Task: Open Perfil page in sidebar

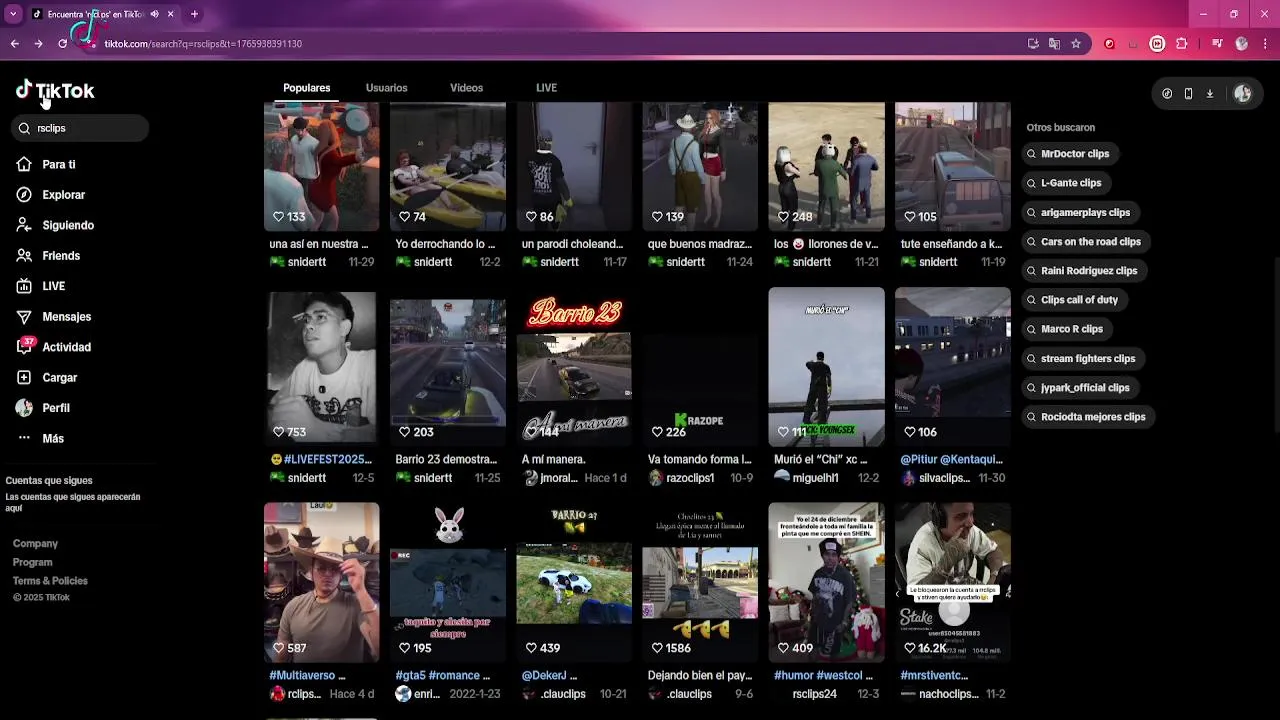Action: (x=43, y=408)
